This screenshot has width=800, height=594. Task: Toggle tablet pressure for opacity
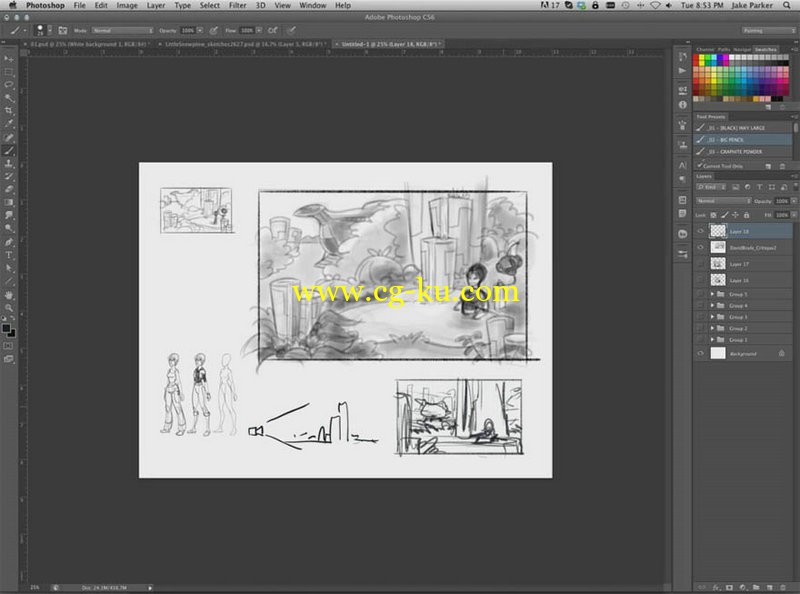click(214, 31)
